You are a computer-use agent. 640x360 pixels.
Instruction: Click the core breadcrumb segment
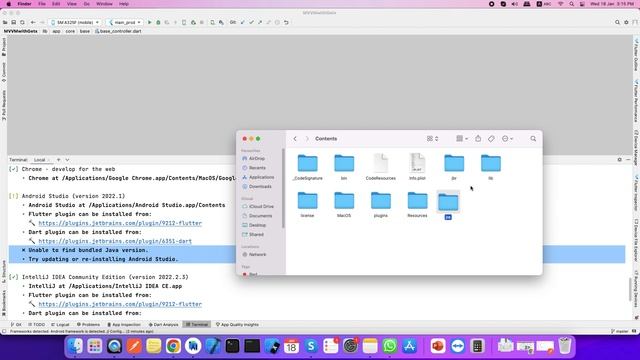click(70, 31)
